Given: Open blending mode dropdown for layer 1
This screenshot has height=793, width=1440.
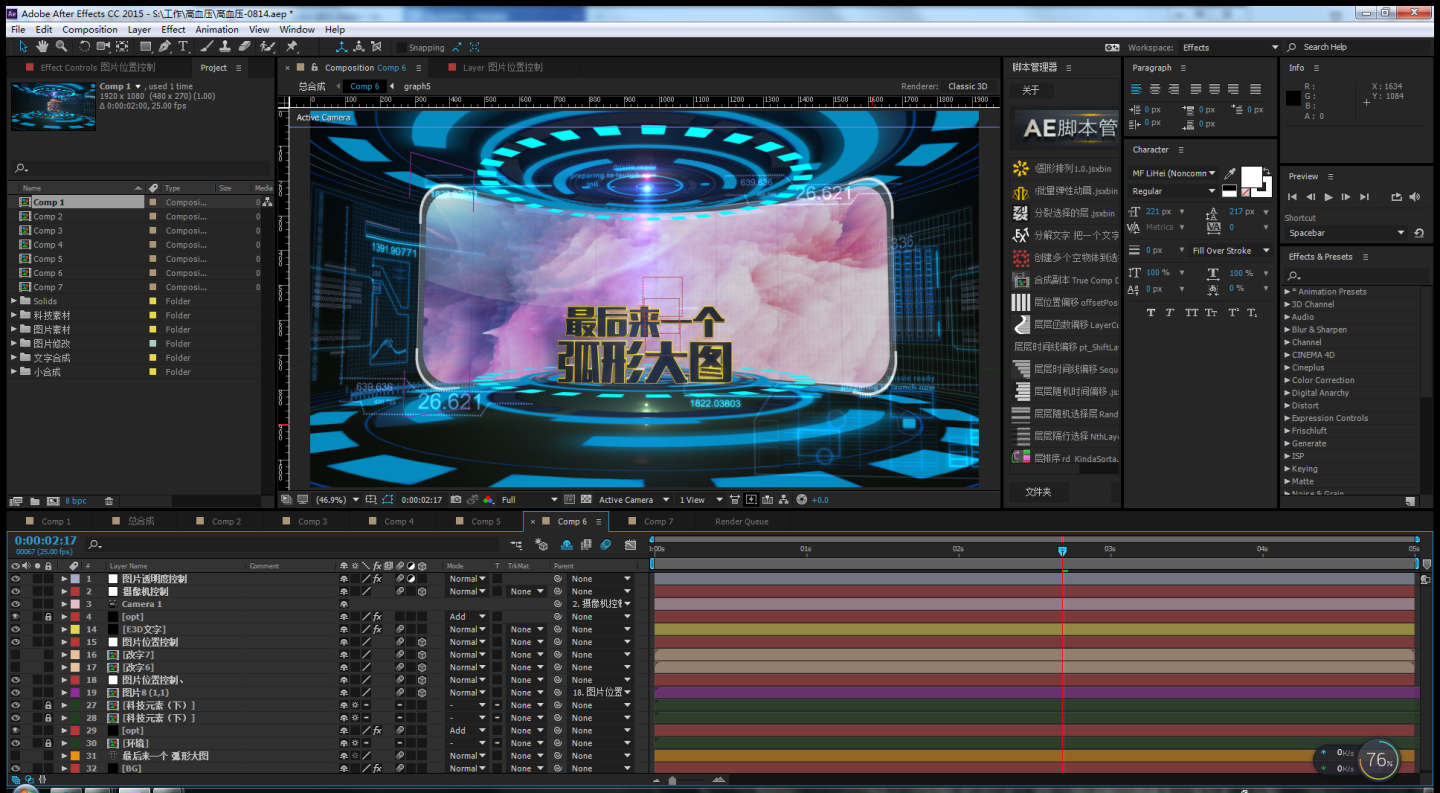Looking at the screenshot, I should pos(467,579).
